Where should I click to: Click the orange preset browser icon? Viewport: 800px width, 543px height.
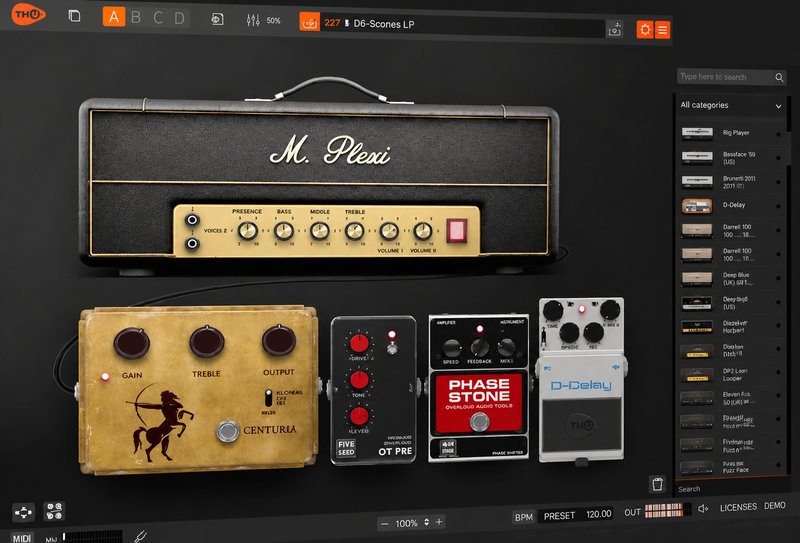pyautogui.click(x=309, y=22)
